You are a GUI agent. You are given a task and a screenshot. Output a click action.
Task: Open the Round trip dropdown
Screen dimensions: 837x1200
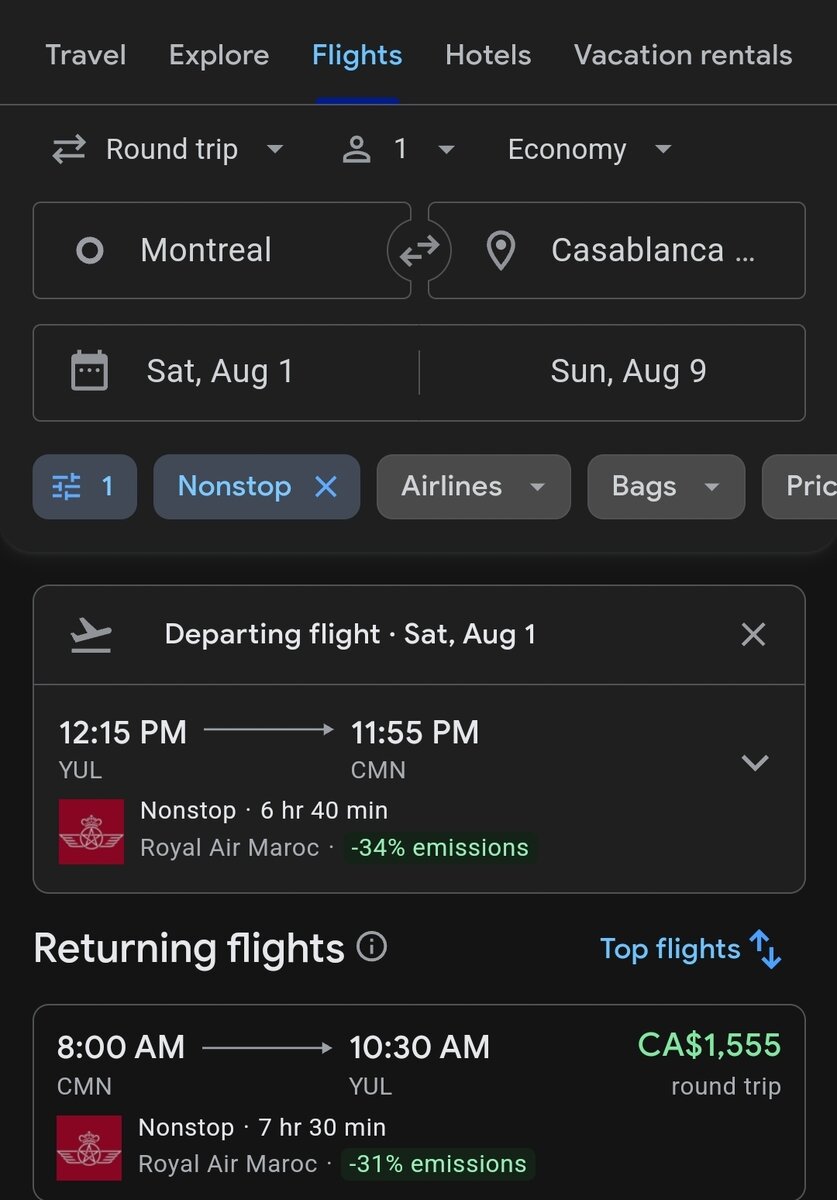(x=168, y=150)
